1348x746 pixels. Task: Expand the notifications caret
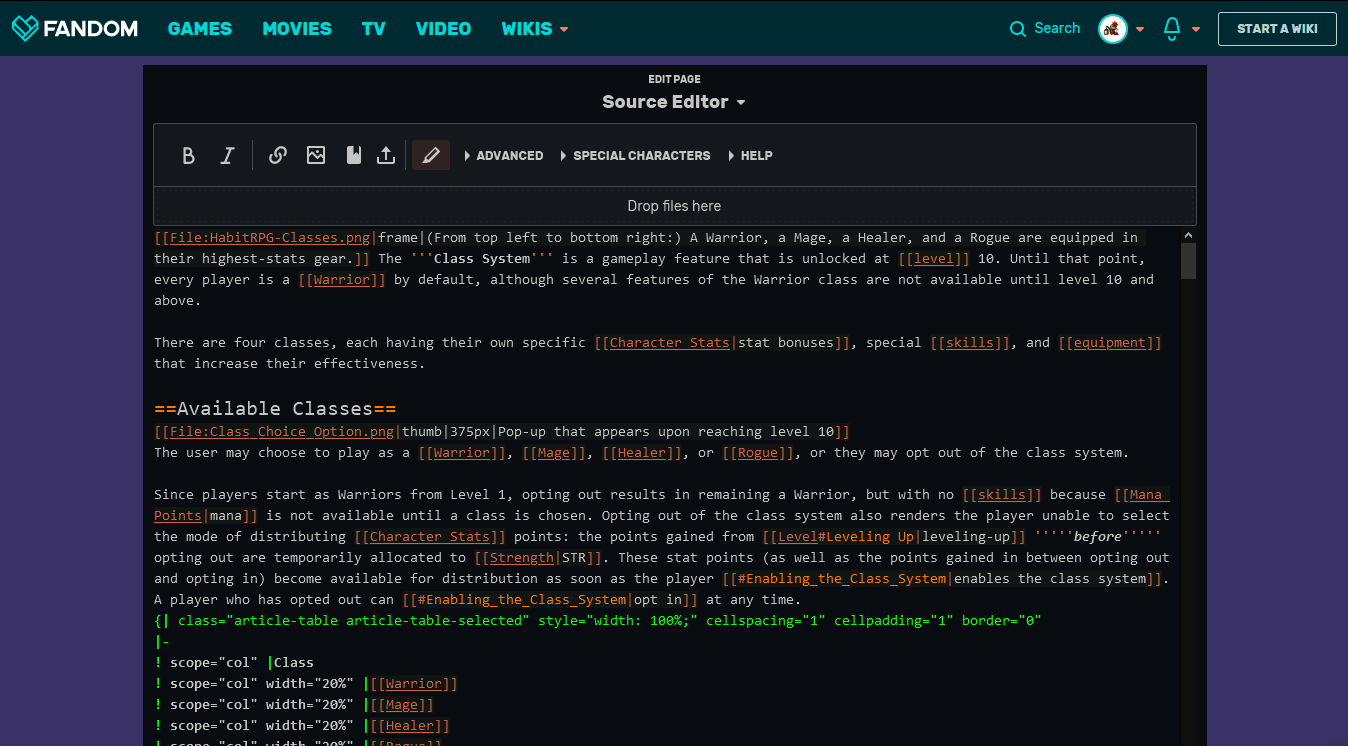point(1196,29)
